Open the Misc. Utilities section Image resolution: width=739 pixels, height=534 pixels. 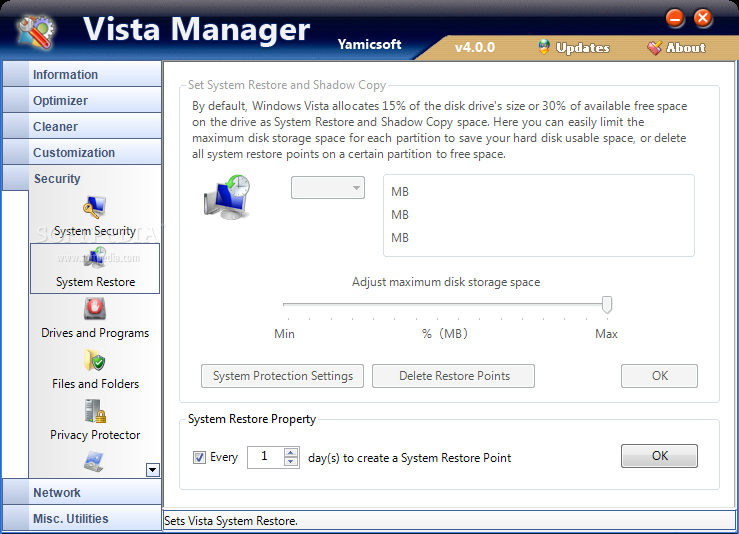(82, 518)
